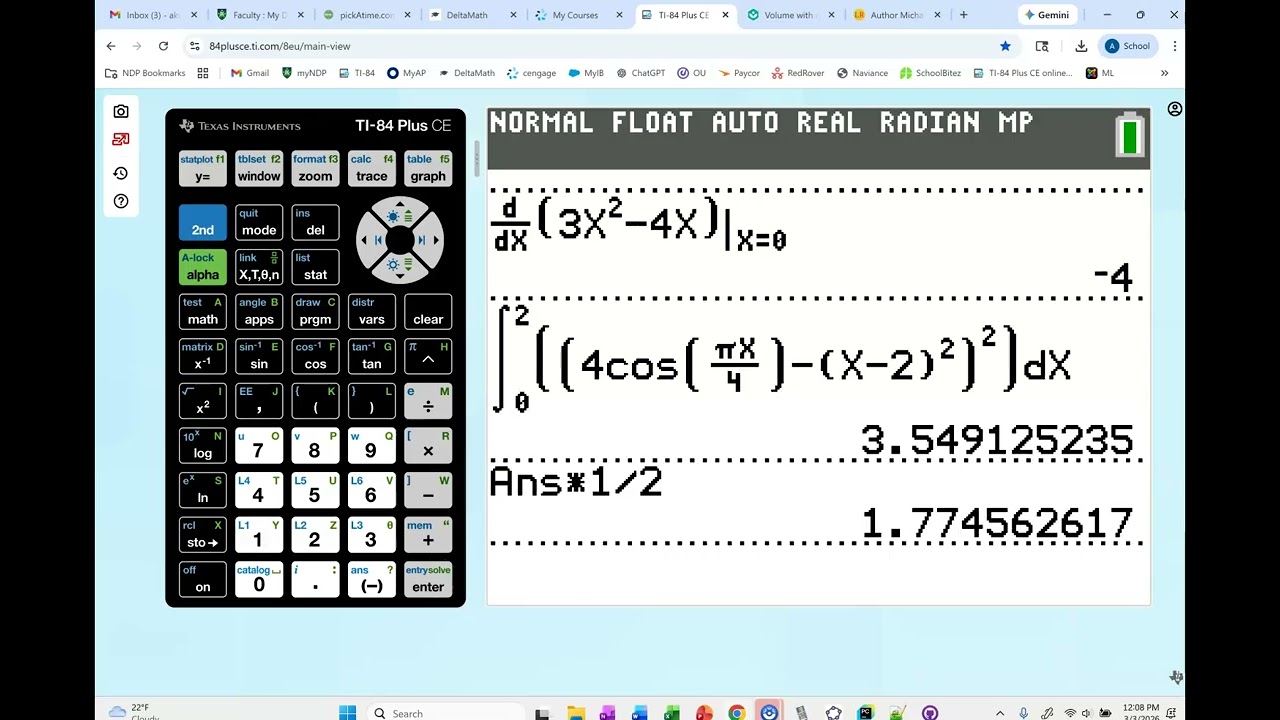Screen dimensions: 1280x720
Task: Click the X,T,θ,n variable key
Action: coord(259,267)
